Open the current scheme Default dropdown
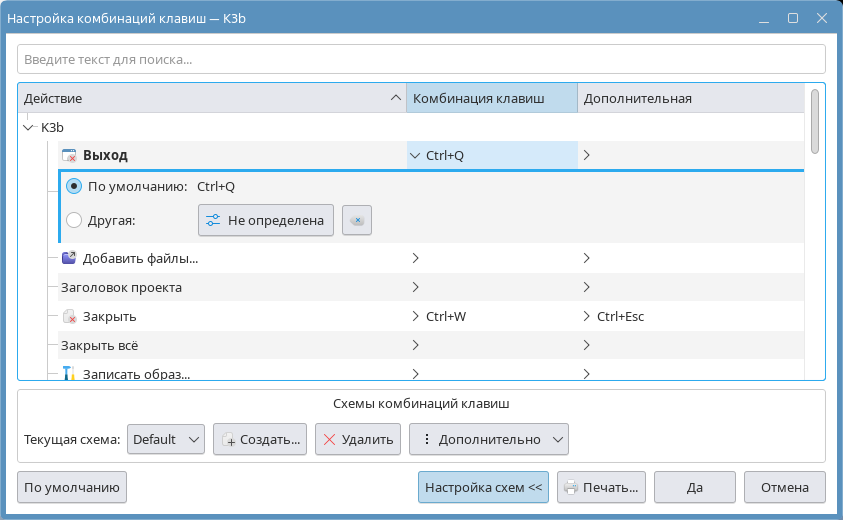Screen dimensions: 843x520 tap(166, 439)
